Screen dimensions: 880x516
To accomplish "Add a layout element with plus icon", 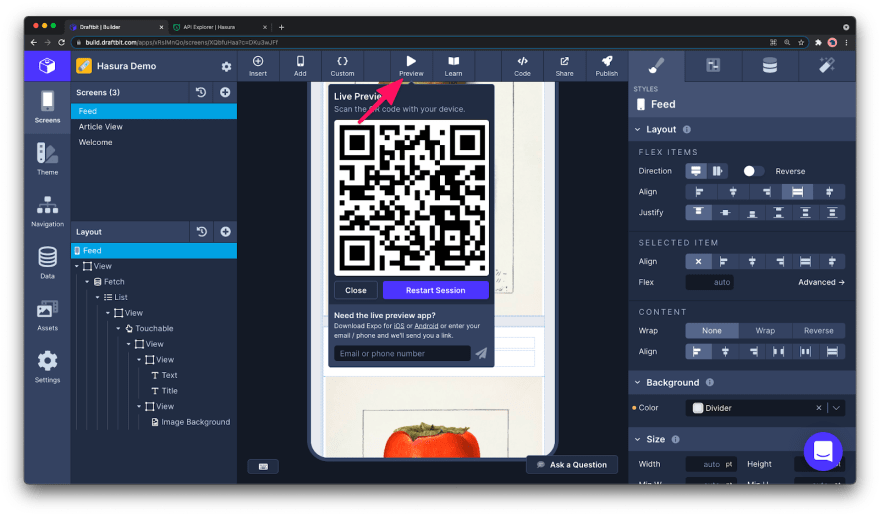I will click(226, 231).
